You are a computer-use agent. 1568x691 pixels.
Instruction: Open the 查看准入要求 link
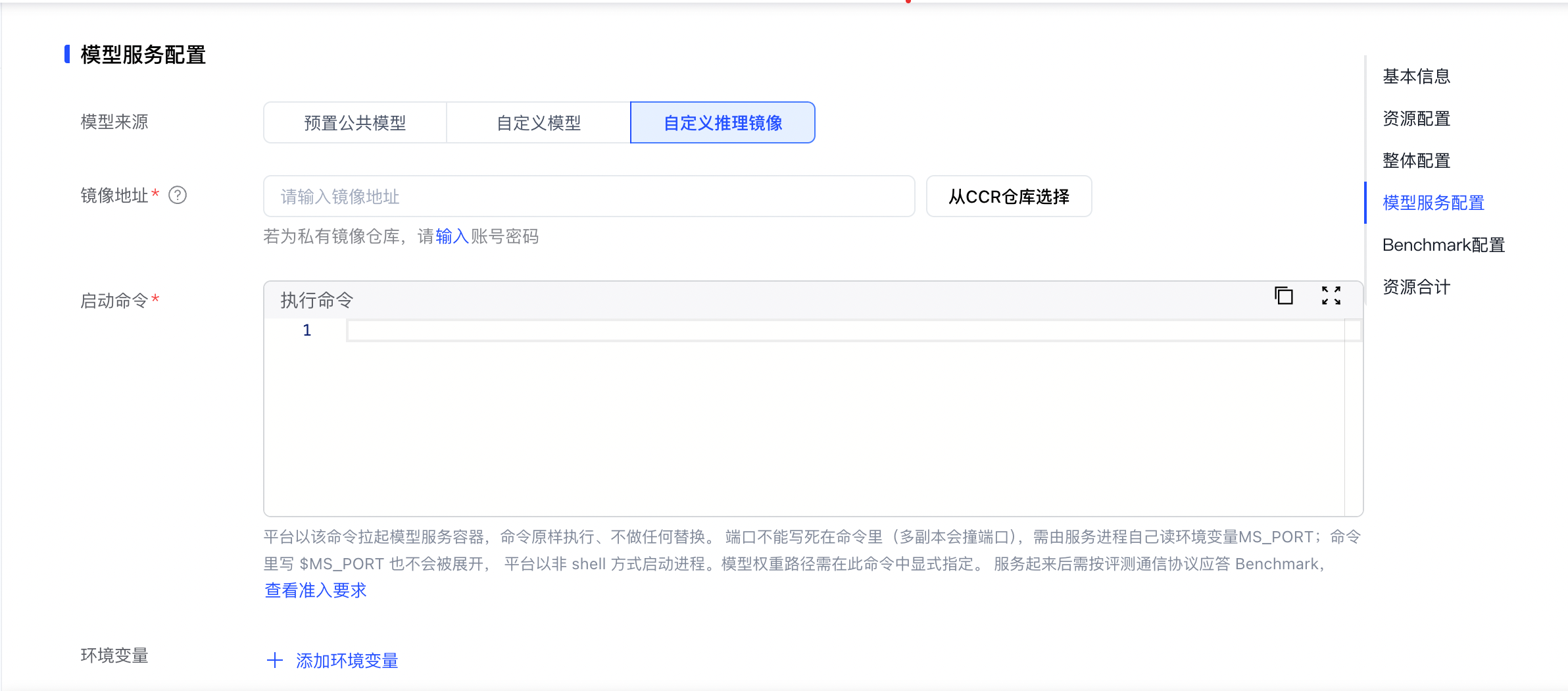click(315, 590)
